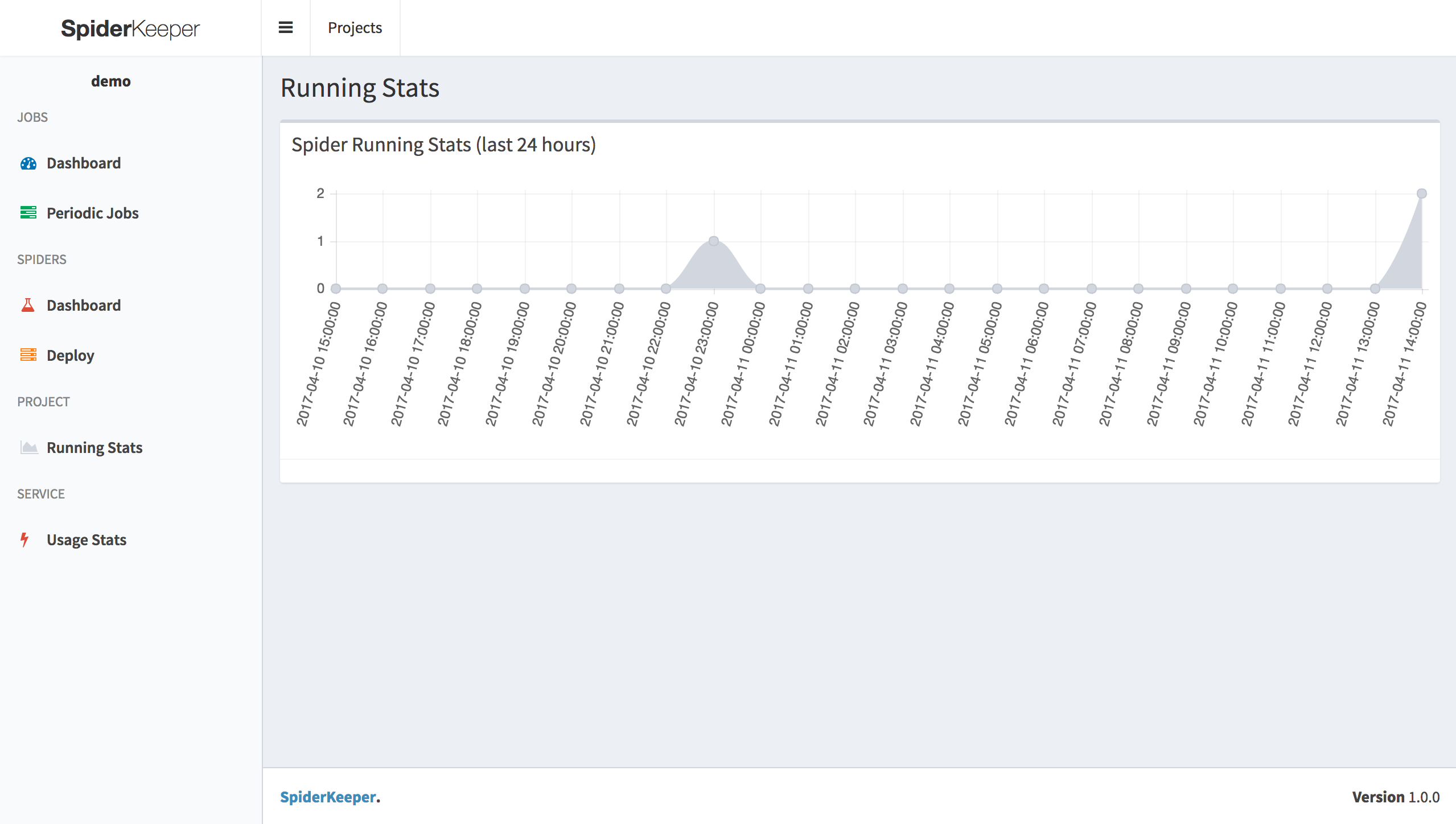Click the green Periodic Jobs icon
This screenshot has height=824, width=1456.
[28, 213]
